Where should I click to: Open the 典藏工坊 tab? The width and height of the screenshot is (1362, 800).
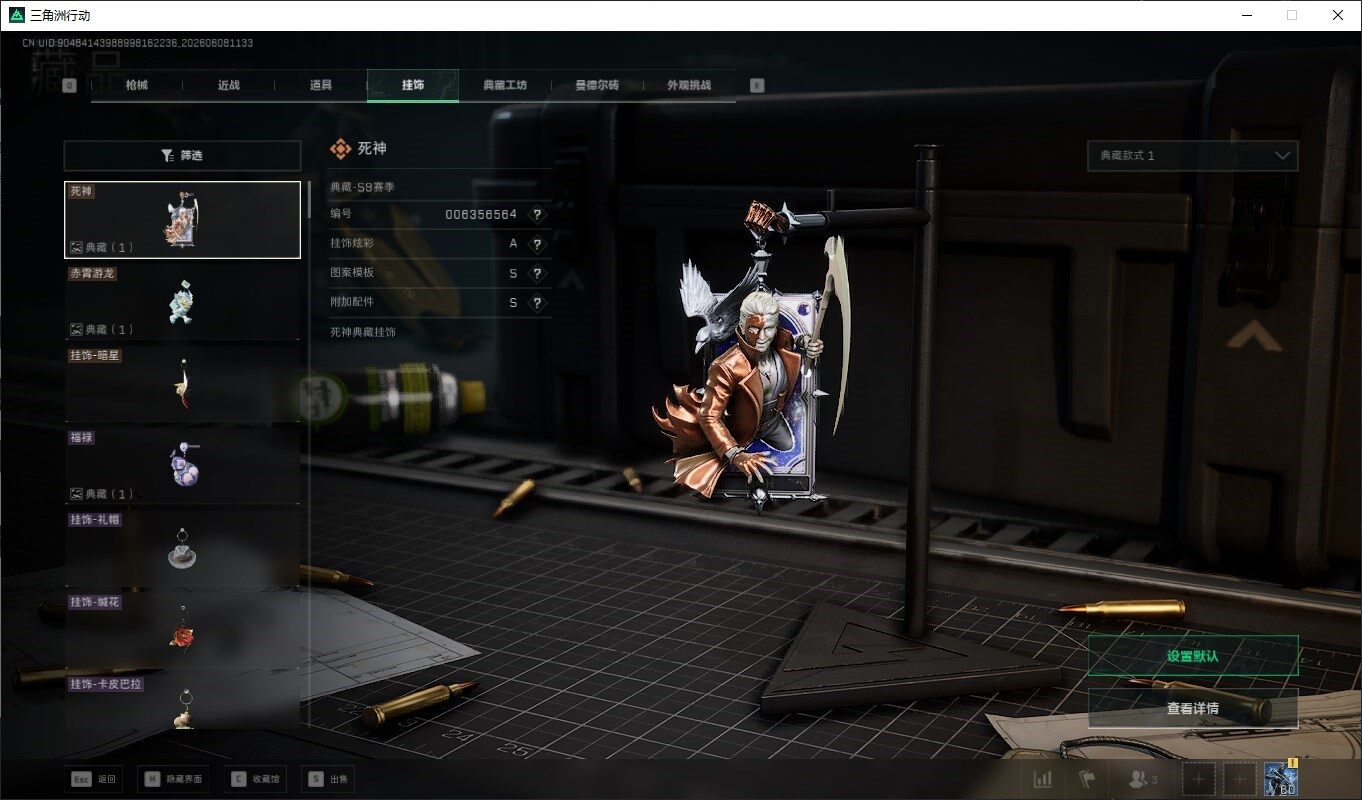pyautogui.click(x=505, y=85)
